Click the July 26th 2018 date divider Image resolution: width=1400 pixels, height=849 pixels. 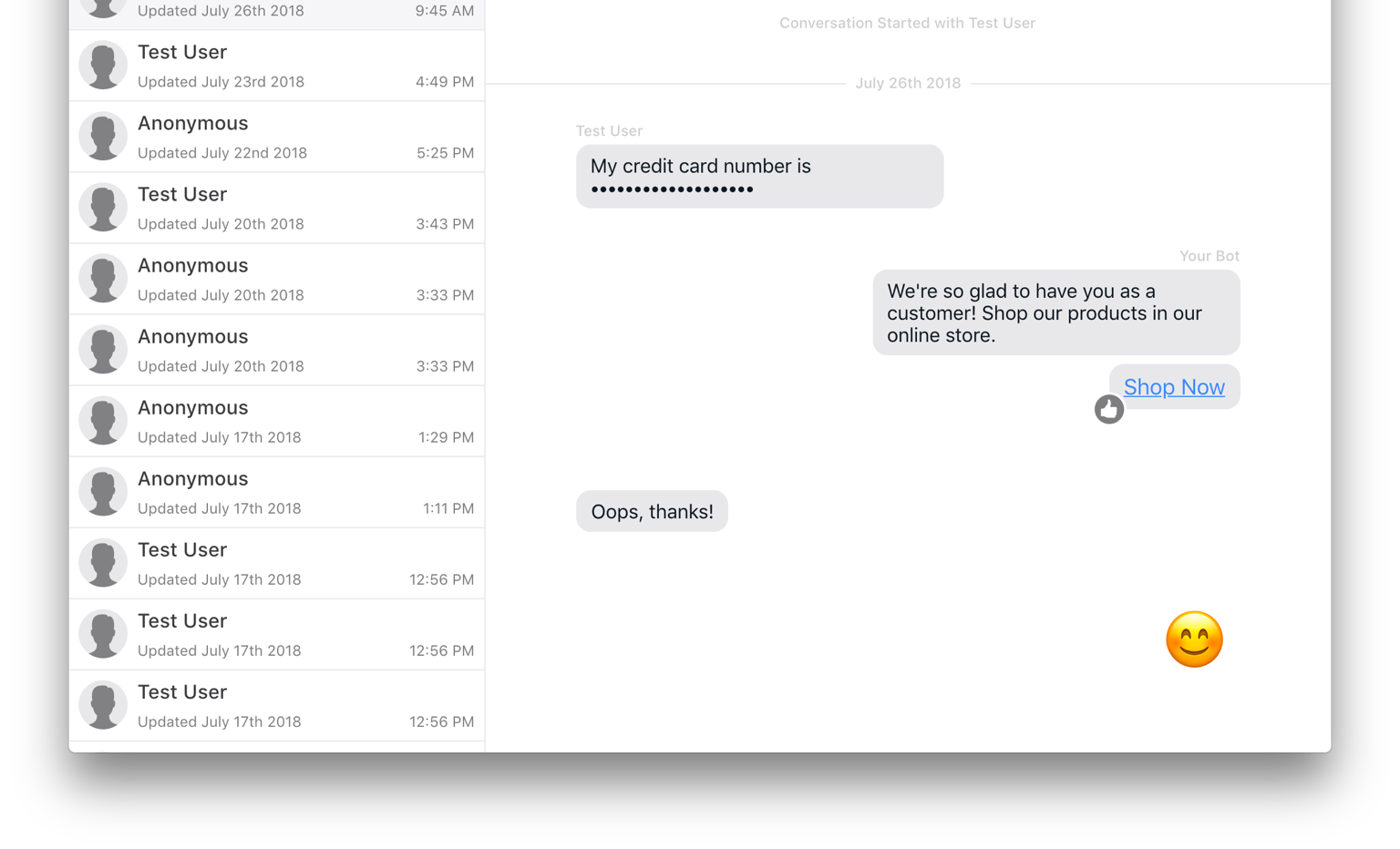point(908,83)
